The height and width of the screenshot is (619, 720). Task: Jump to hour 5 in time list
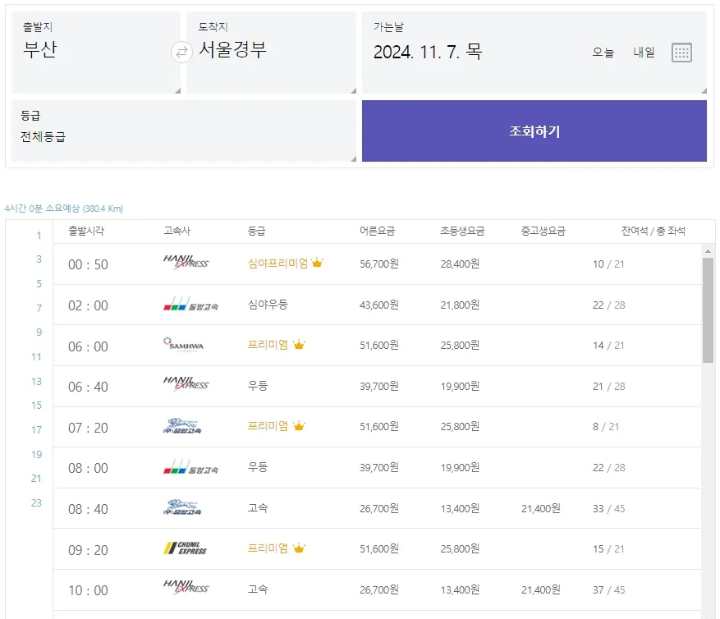click(39, 284)
